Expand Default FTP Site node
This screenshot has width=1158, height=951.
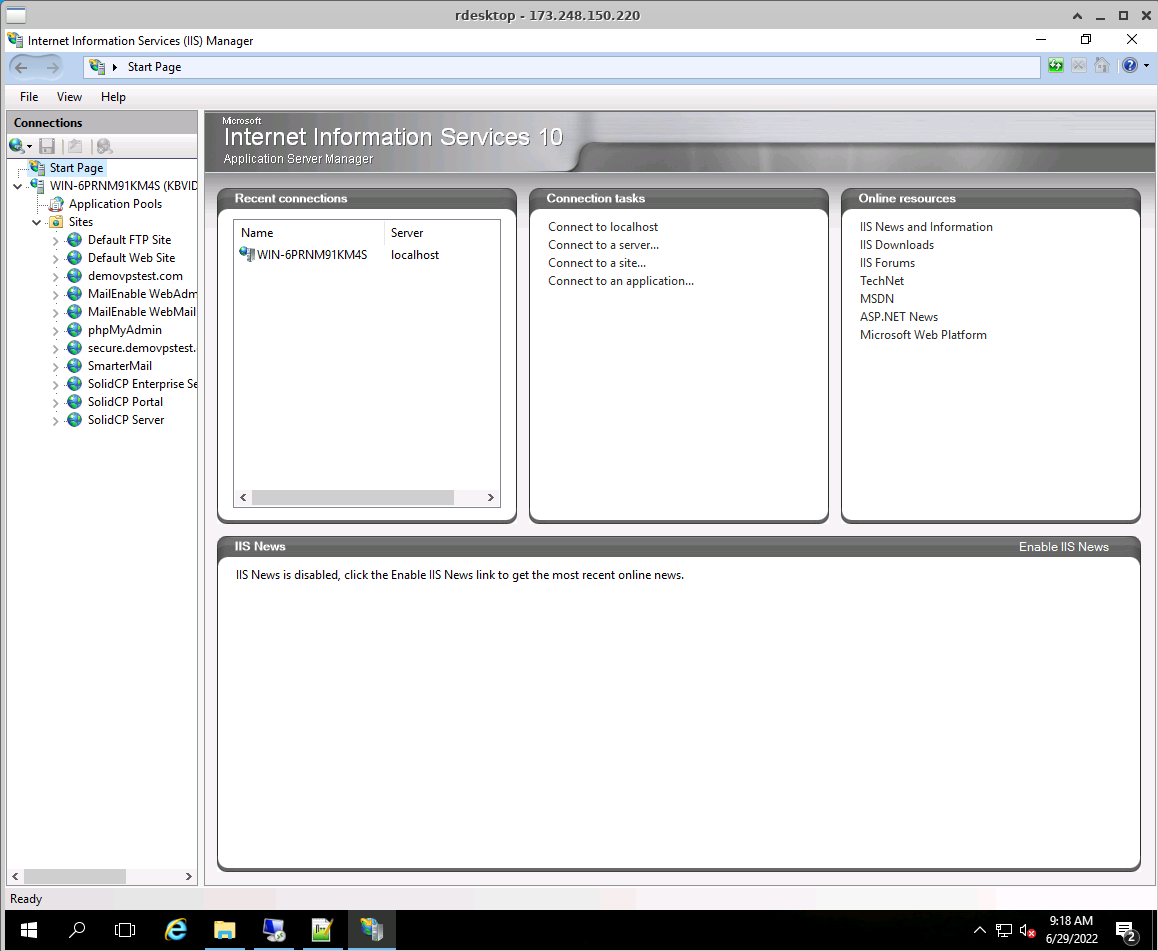[x=55, y=241]
